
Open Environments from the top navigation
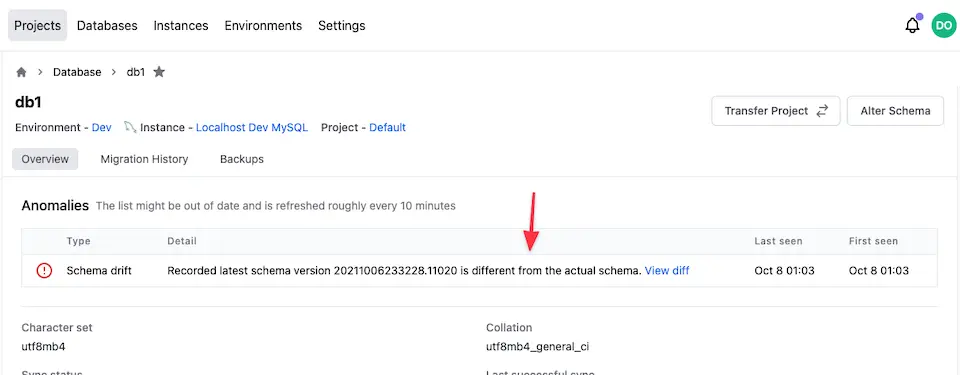pyautogui.click(x=263, y=26)
